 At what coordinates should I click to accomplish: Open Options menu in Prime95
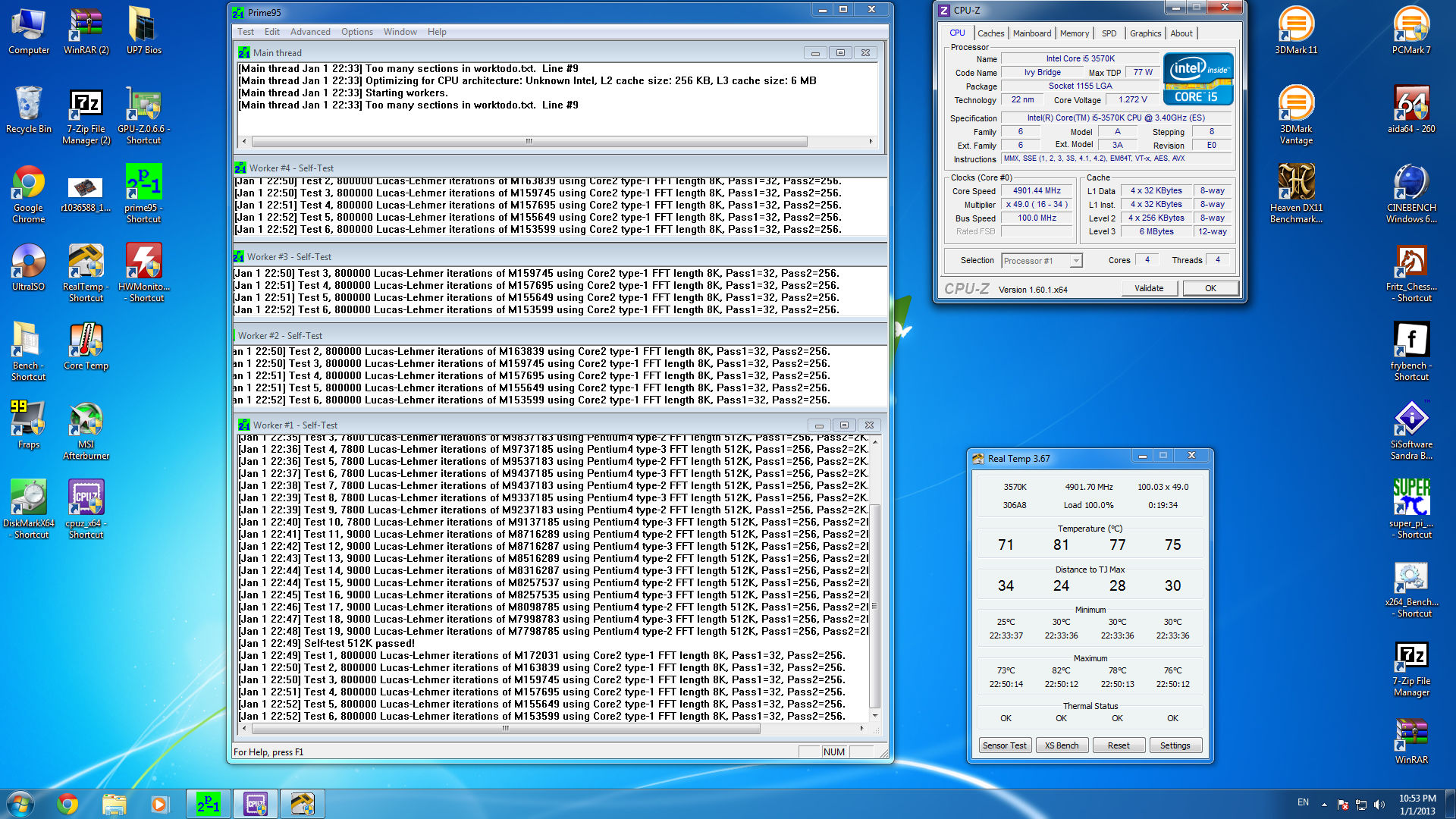[357, 32]
